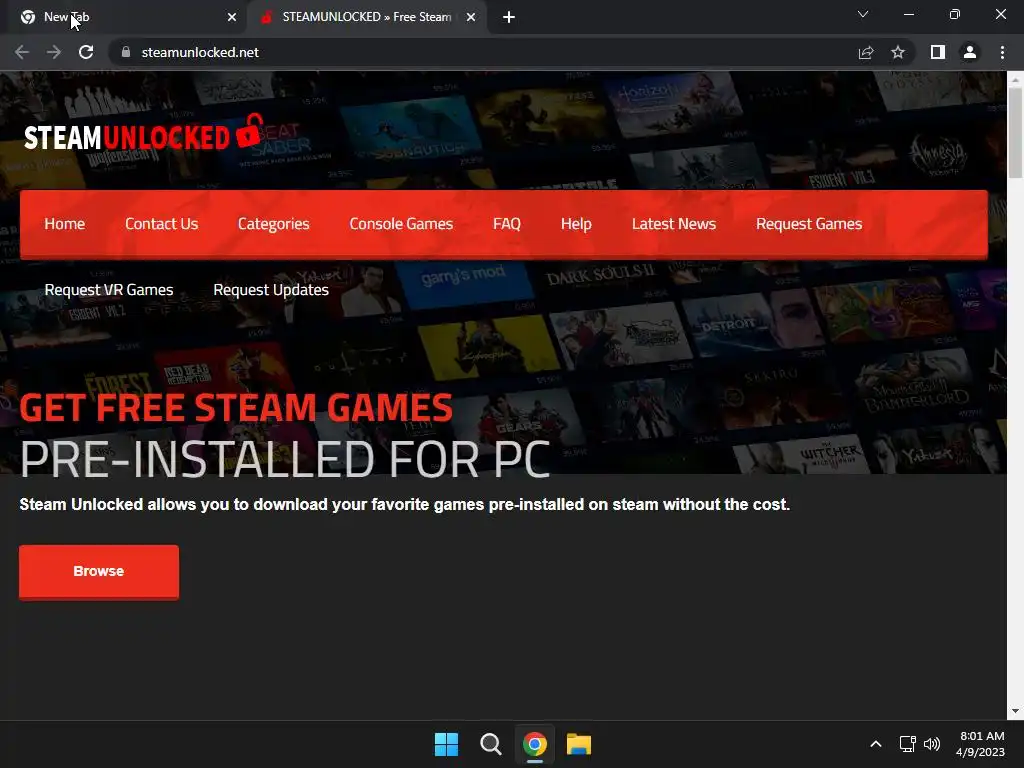Image resolution: width=1024 pixels, height=768 pixels.
Task: Share this page using the share icon
Action: pyautogui.click(x=866, y=52)
